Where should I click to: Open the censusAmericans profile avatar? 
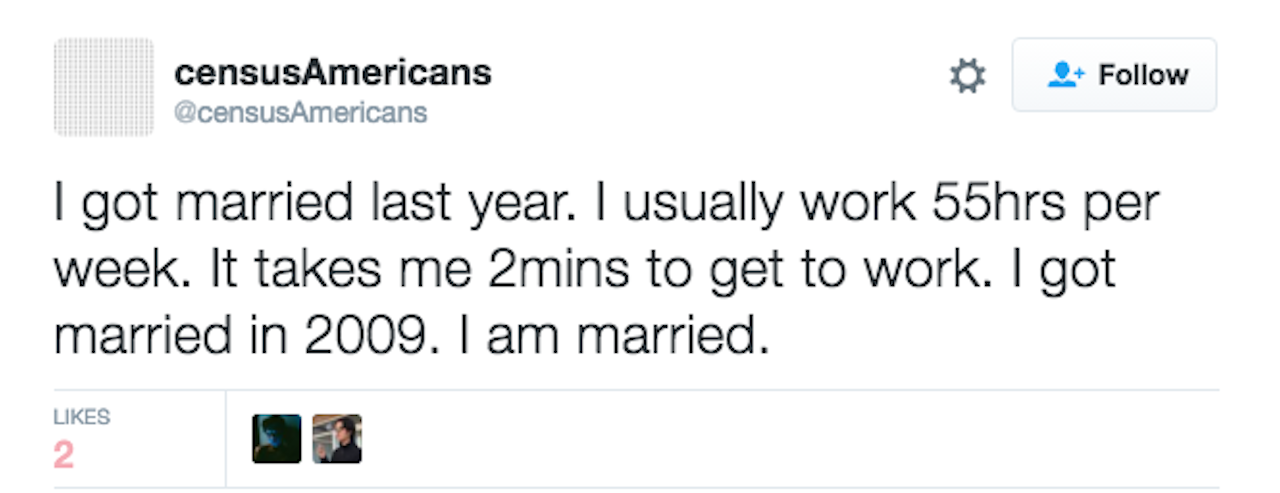pos(104,88)
